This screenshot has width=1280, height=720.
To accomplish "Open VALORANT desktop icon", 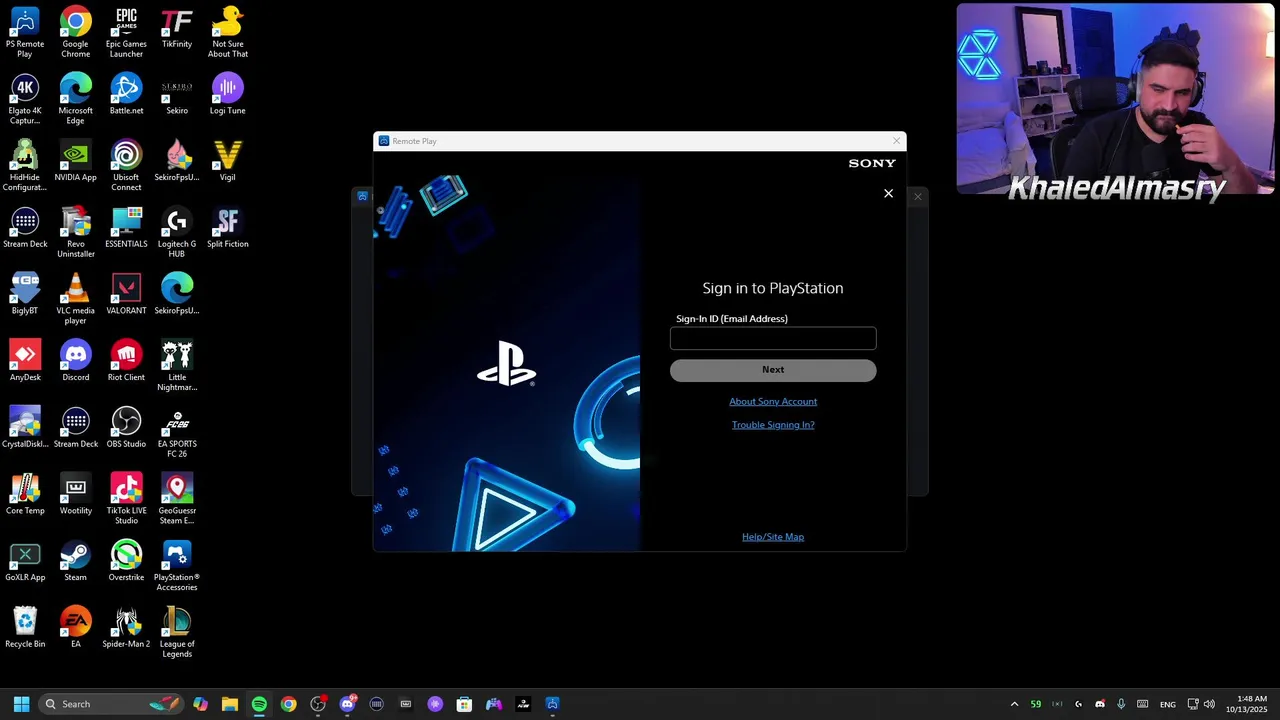I will coord(126,295).
